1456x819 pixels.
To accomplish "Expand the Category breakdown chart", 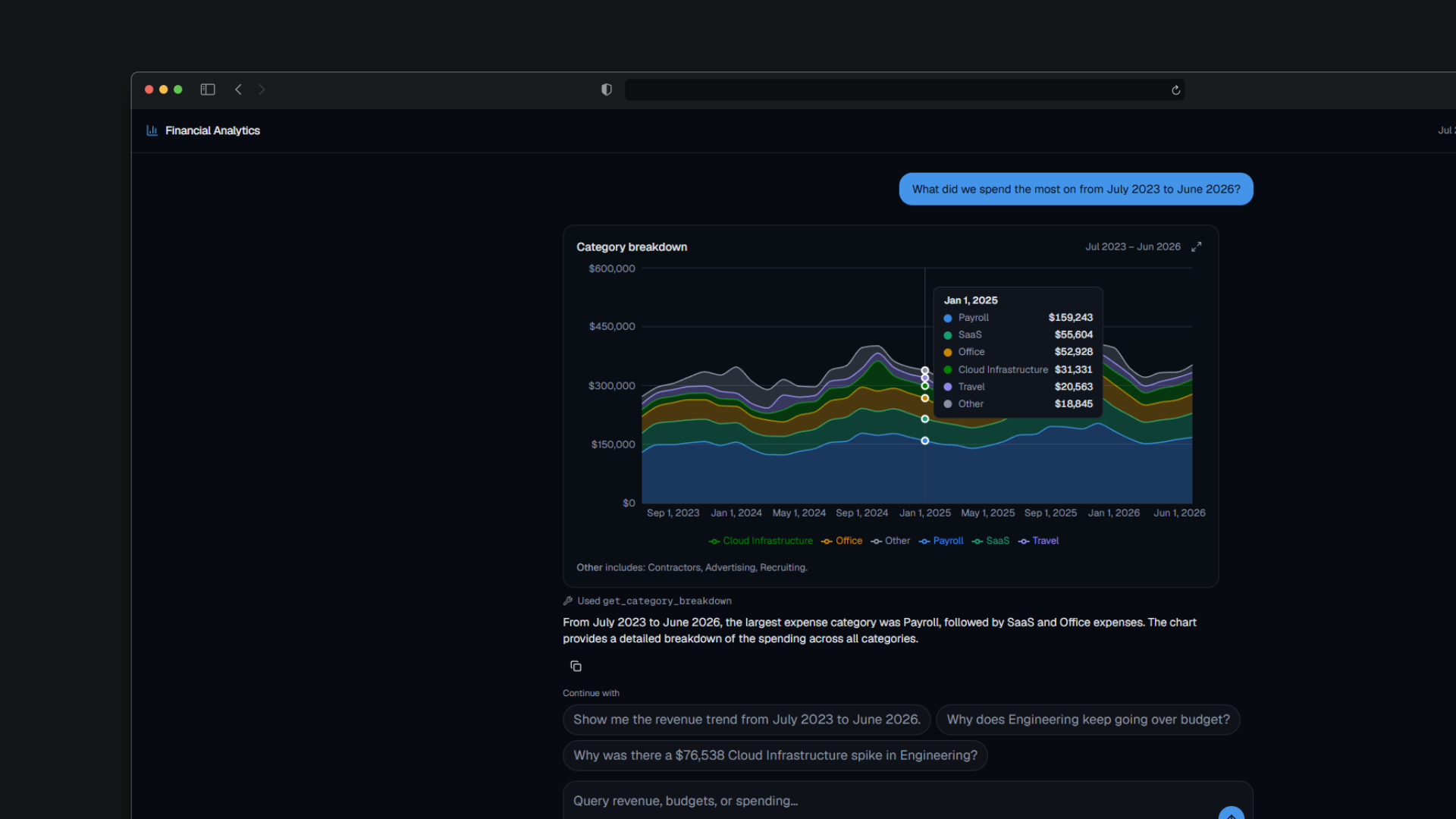I will pos(1197,247).
